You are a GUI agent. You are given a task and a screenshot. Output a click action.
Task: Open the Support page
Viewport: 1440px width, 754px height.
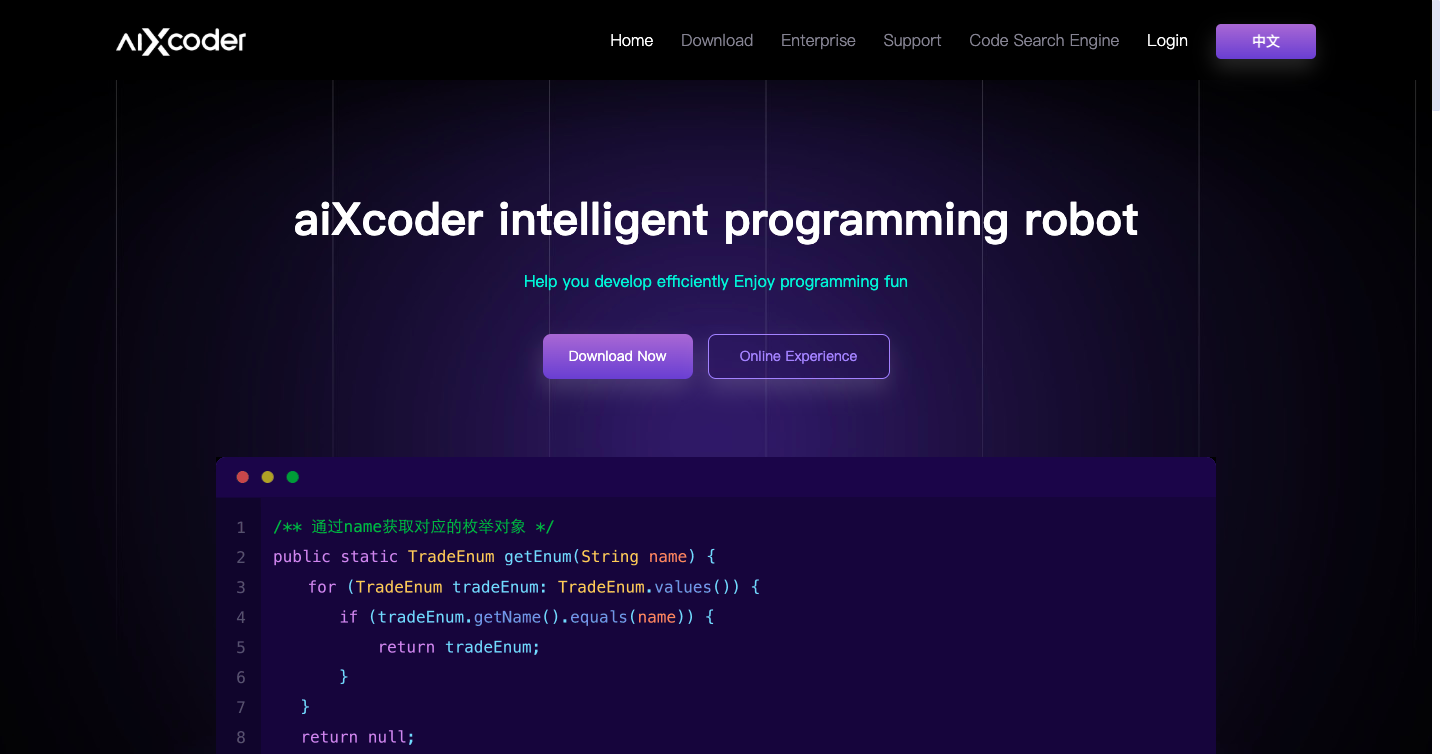pos(912,40)
